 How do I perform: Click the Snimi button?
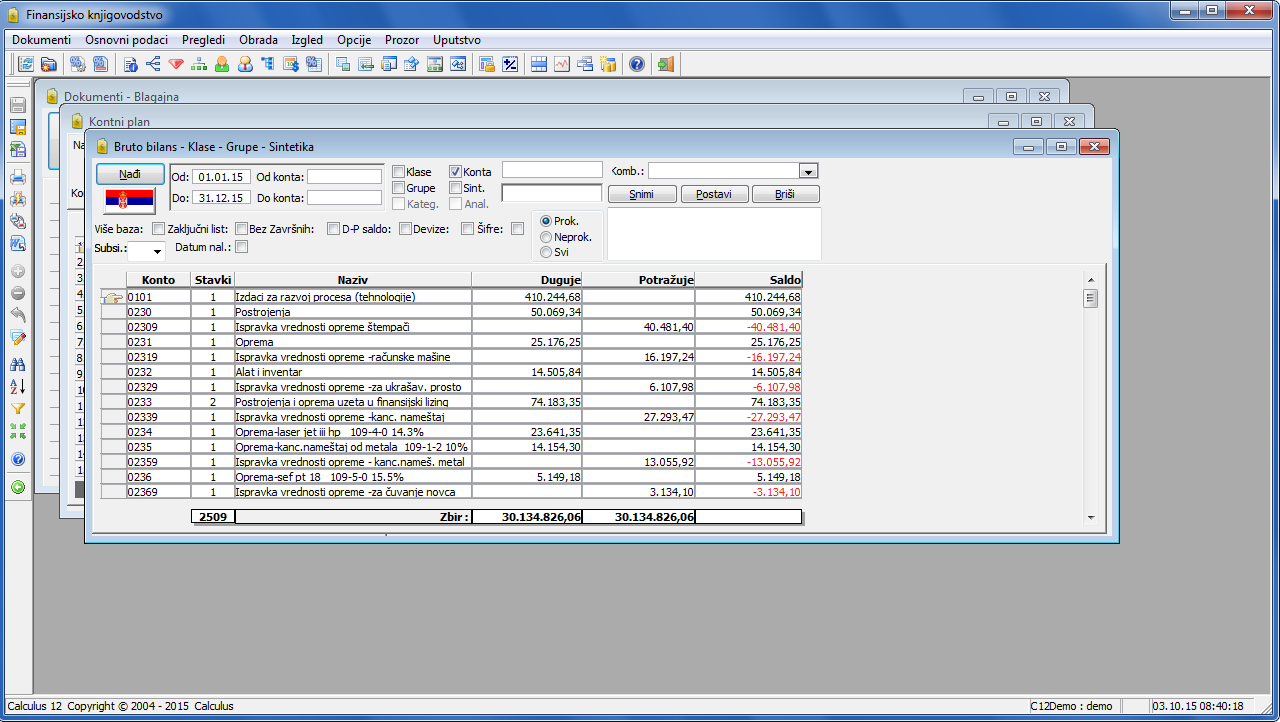click(642, 194)
